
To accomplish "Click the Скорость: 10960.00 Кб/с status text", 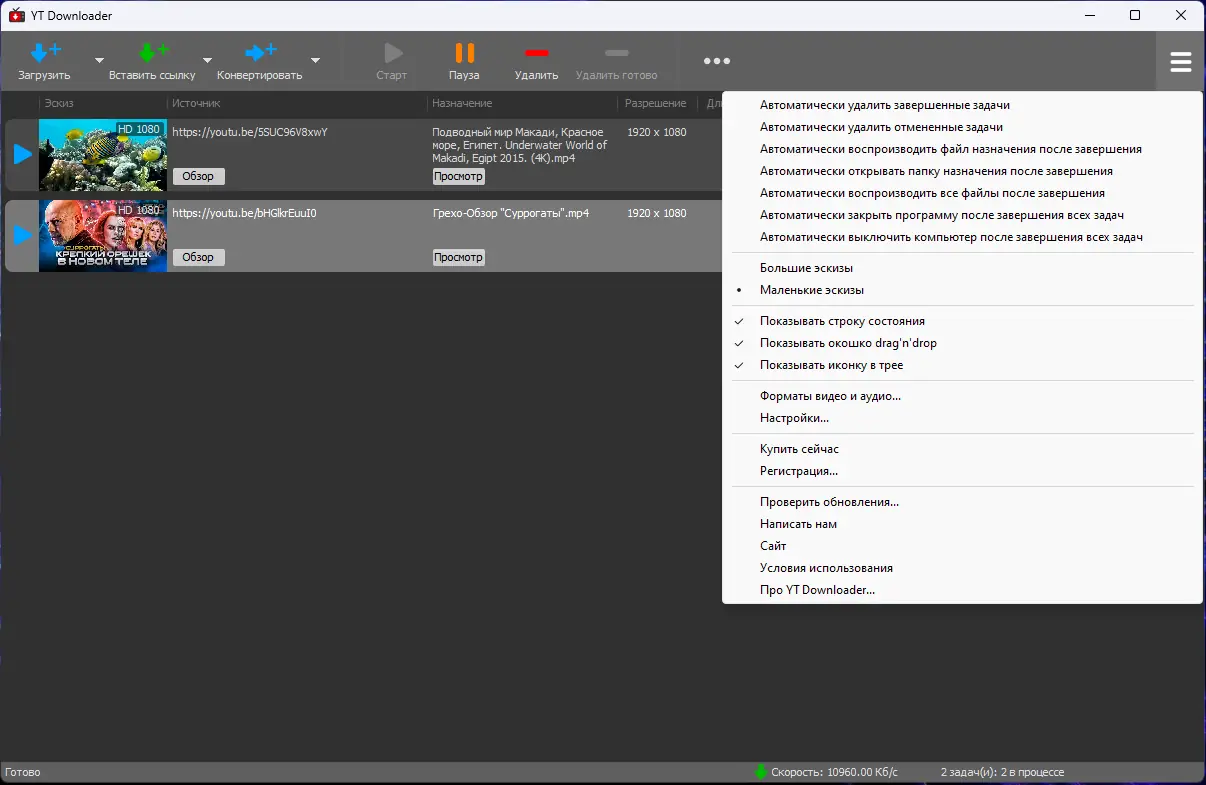I will 835,772.
